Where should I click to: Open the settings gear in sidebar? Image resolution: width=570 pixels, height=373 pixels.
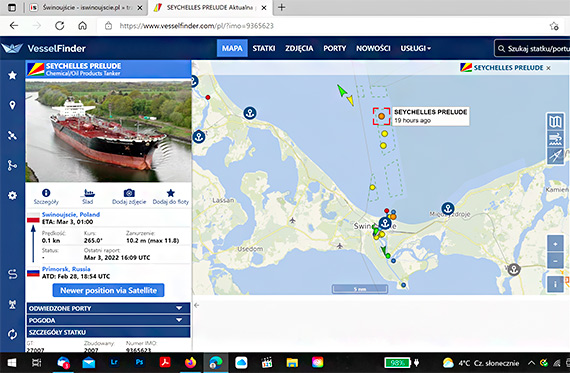[x=12, y=196]
